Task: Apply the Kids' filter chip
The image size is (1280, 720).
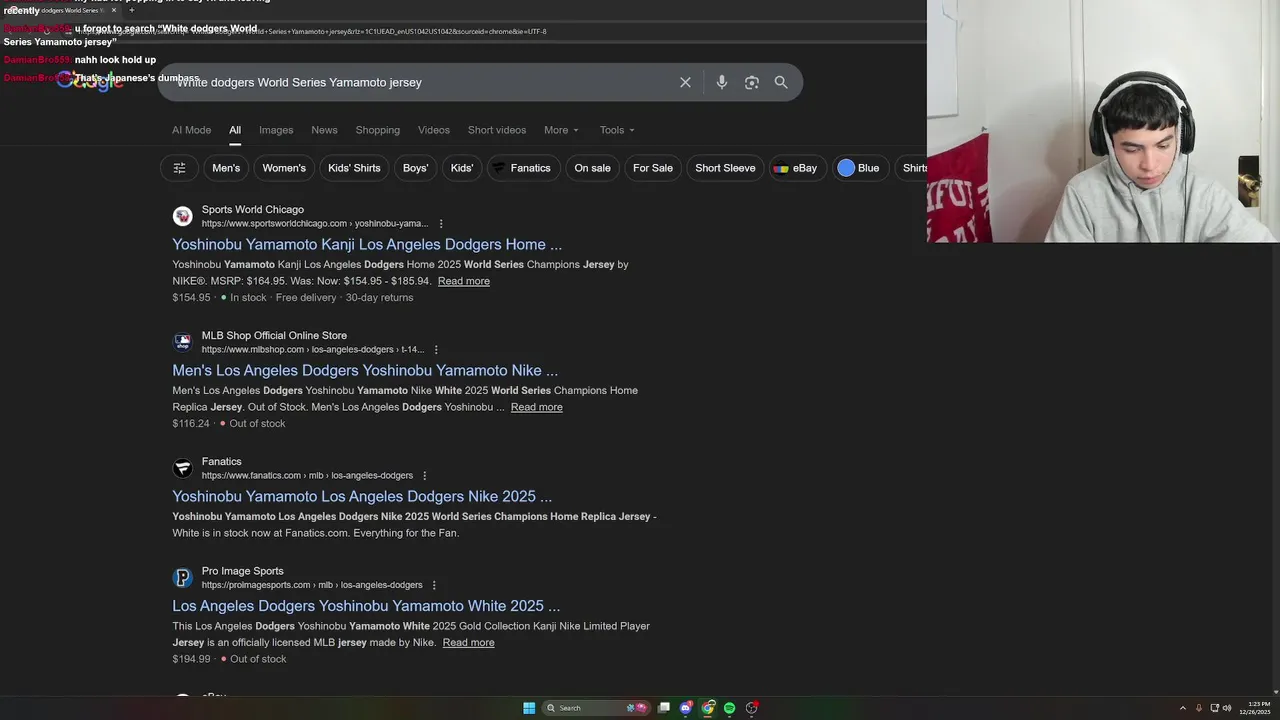Action: click(x=462, y=168)
